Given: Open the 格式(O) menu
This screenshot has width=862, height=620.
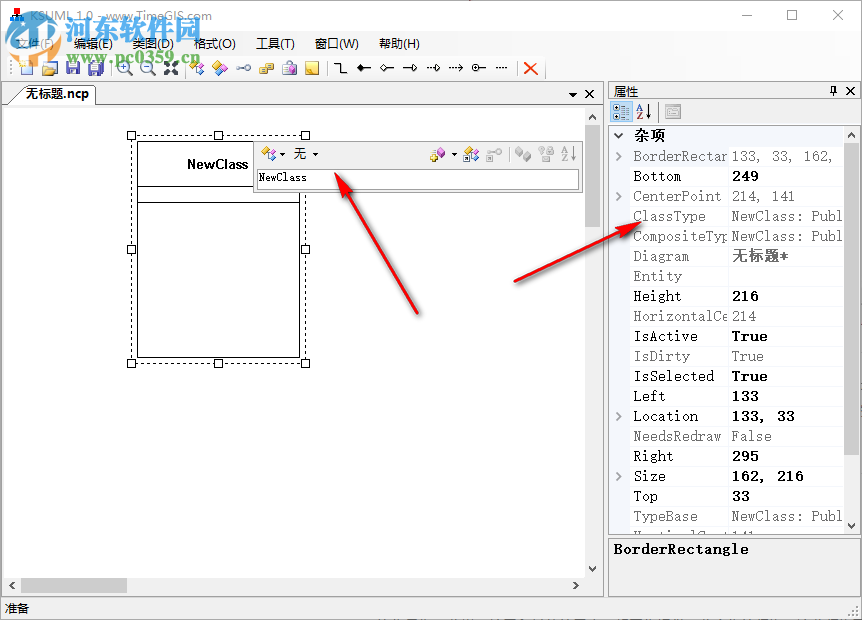Looking at the screenshot, I should (215, 44).
